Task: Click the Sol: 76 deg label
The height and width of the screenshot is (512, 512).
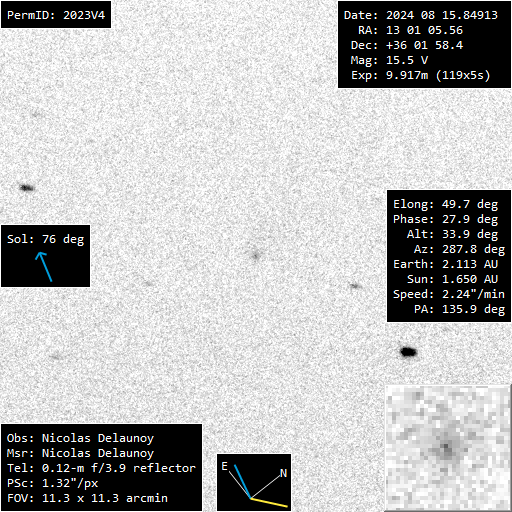Action: click(x=46, y=239)
